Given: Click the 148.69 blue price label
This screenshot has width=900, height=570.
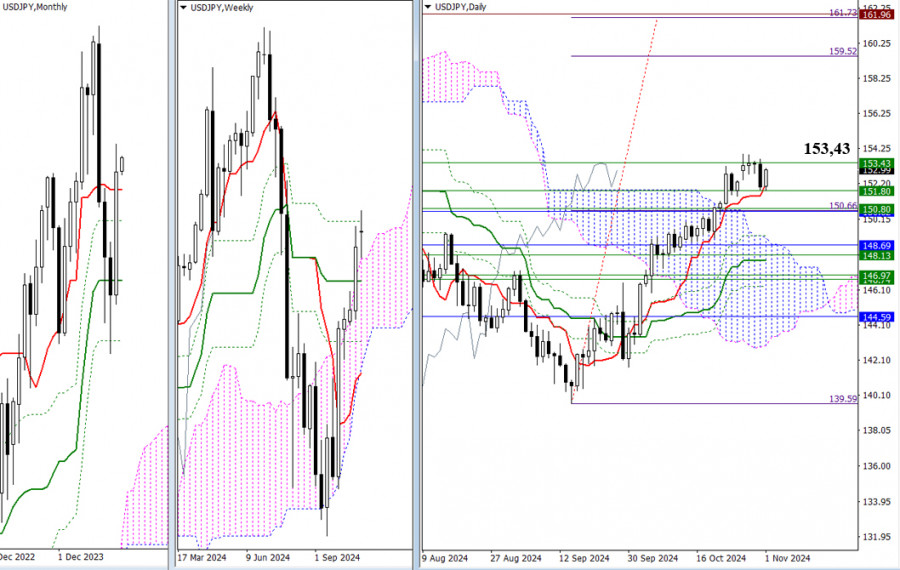Looking at the screenshot, I should (876, 246).
